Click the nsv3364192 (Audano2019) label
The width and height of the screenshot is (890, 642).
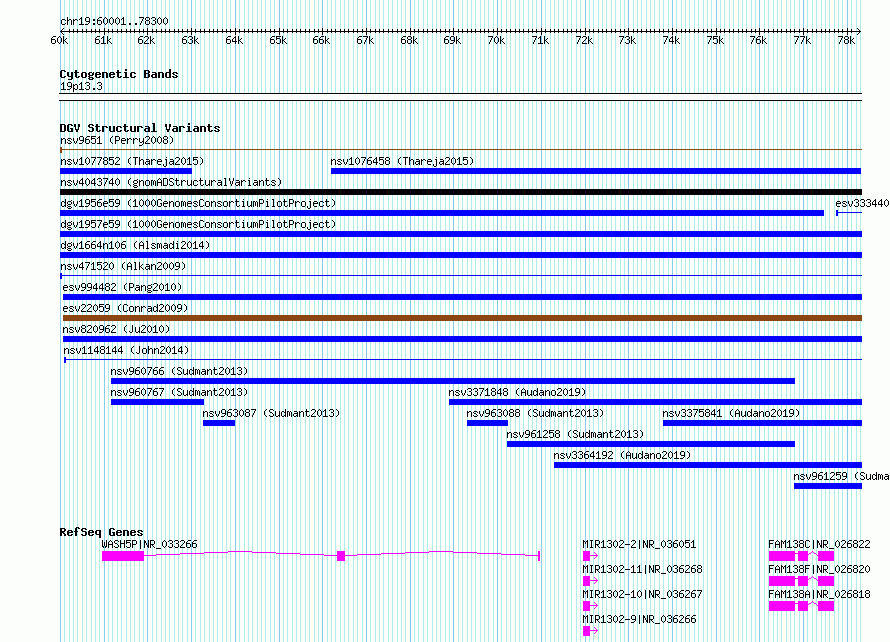[622, 455]
